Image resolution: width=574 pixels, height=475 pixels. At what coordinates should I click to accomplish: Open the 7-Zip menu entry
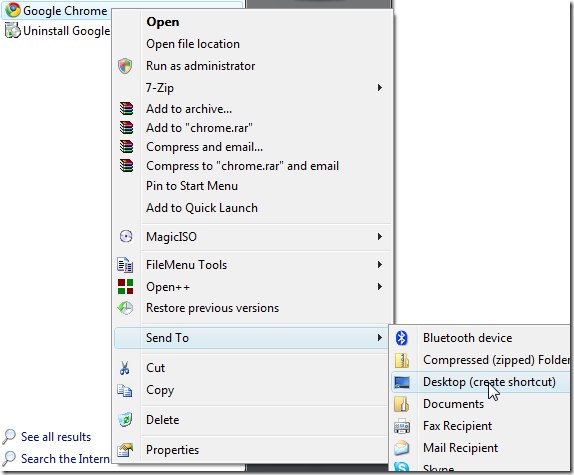click(253, 88)
